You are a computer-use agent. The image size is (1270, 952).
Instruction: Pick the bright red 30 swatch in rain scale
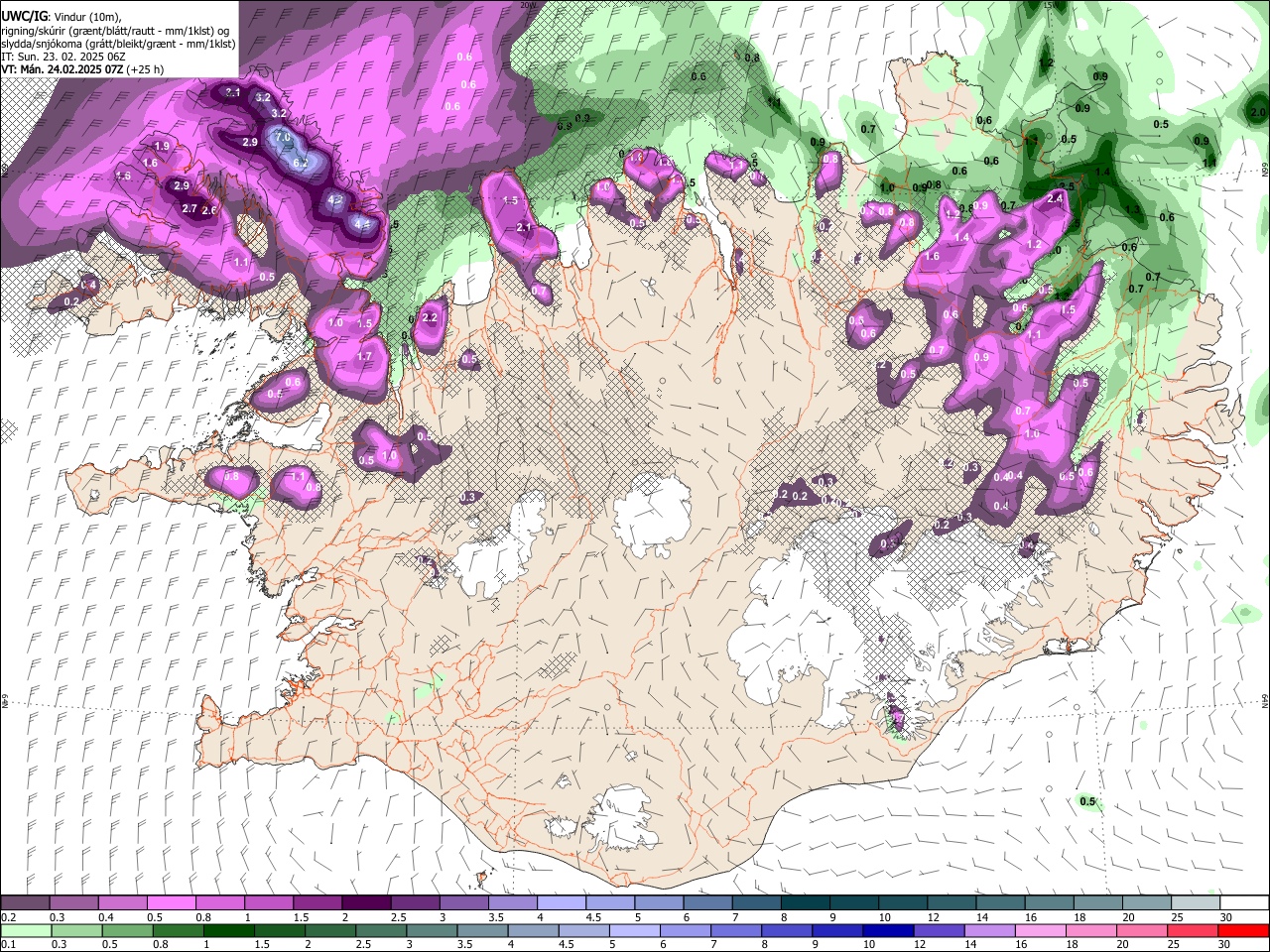pos(1244,931)
